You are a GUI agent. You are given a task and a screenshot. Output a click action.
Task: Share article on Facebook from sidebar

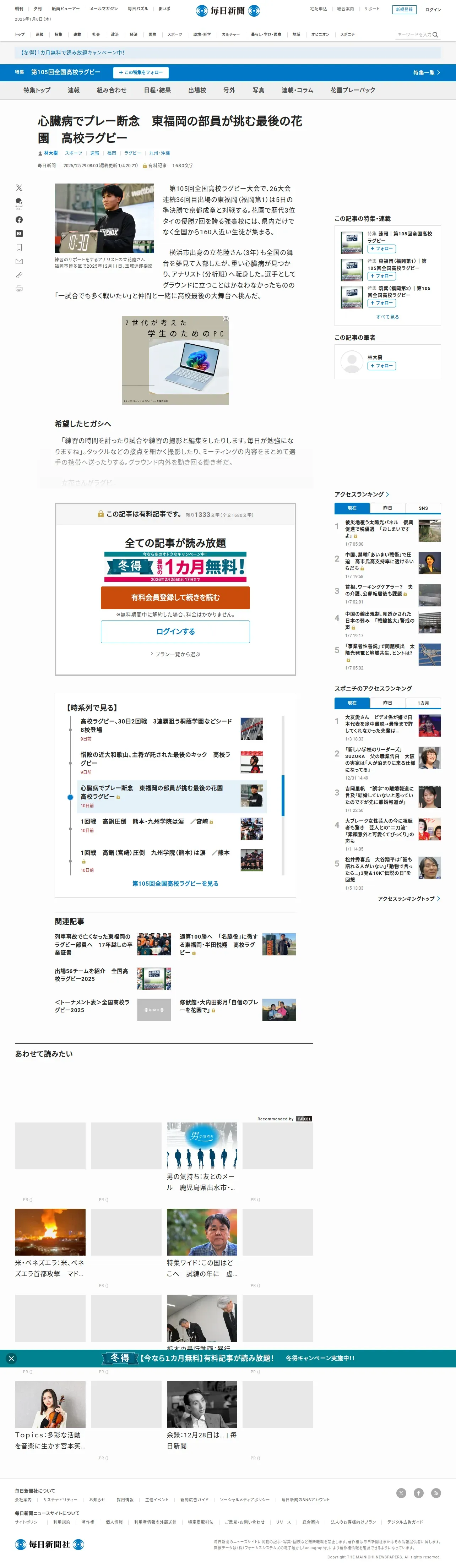(x=19, y=220)
